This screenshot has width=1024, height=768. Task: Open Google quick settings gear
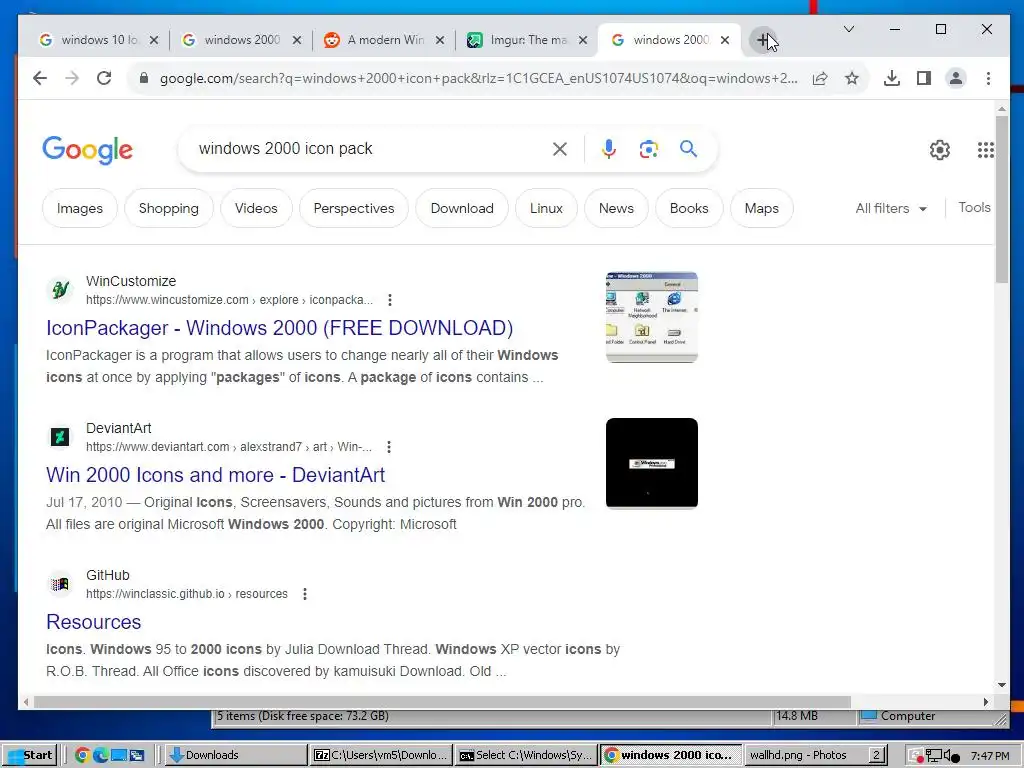pyautogui.click(x=940, y=150)
